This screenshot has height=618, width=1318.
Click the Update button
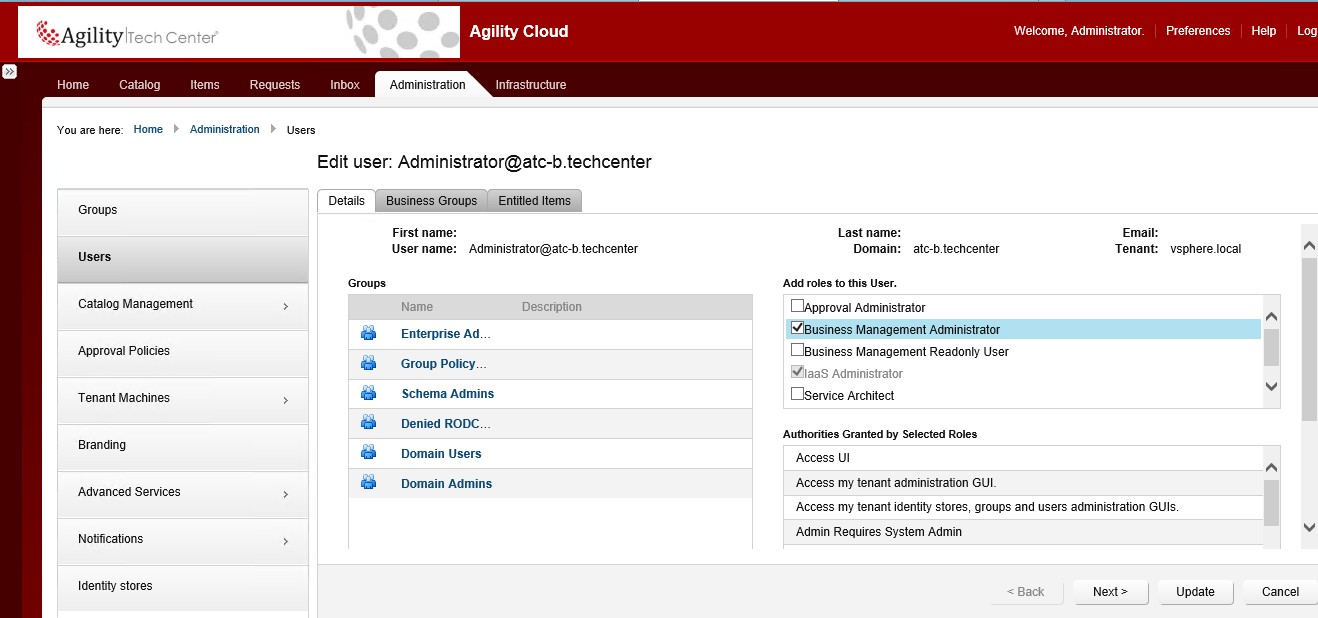1195,592
